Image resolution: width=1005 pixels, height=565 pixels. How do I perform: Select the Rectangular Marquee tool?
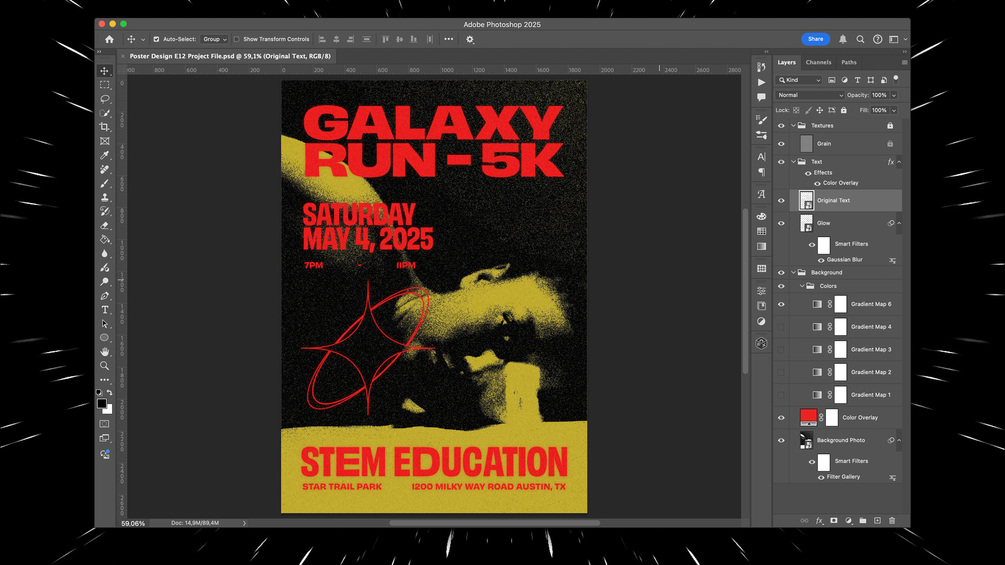pos(104,85)
